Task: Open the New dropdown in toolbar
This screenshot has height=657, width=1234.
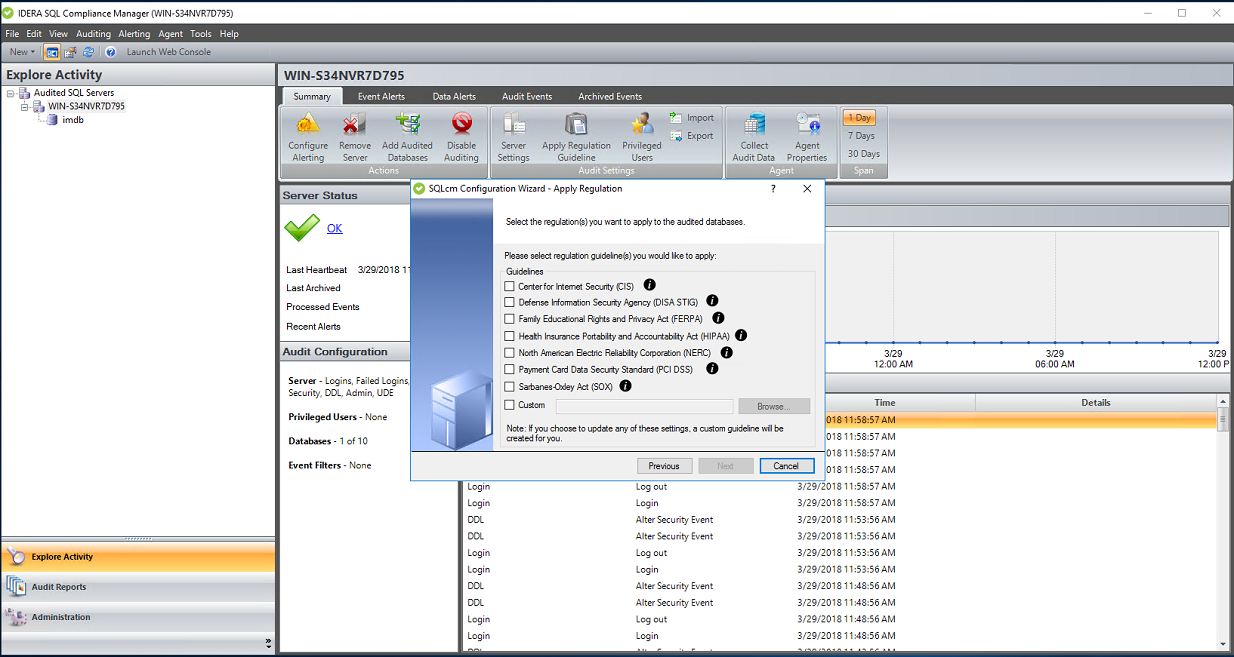Action: pos(21,52)
